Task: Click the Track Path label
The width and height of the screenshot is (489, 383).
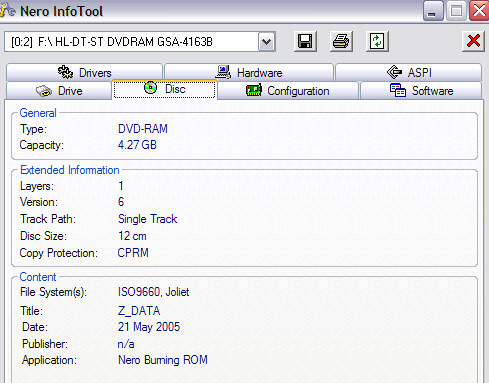Action: point(48,219)
